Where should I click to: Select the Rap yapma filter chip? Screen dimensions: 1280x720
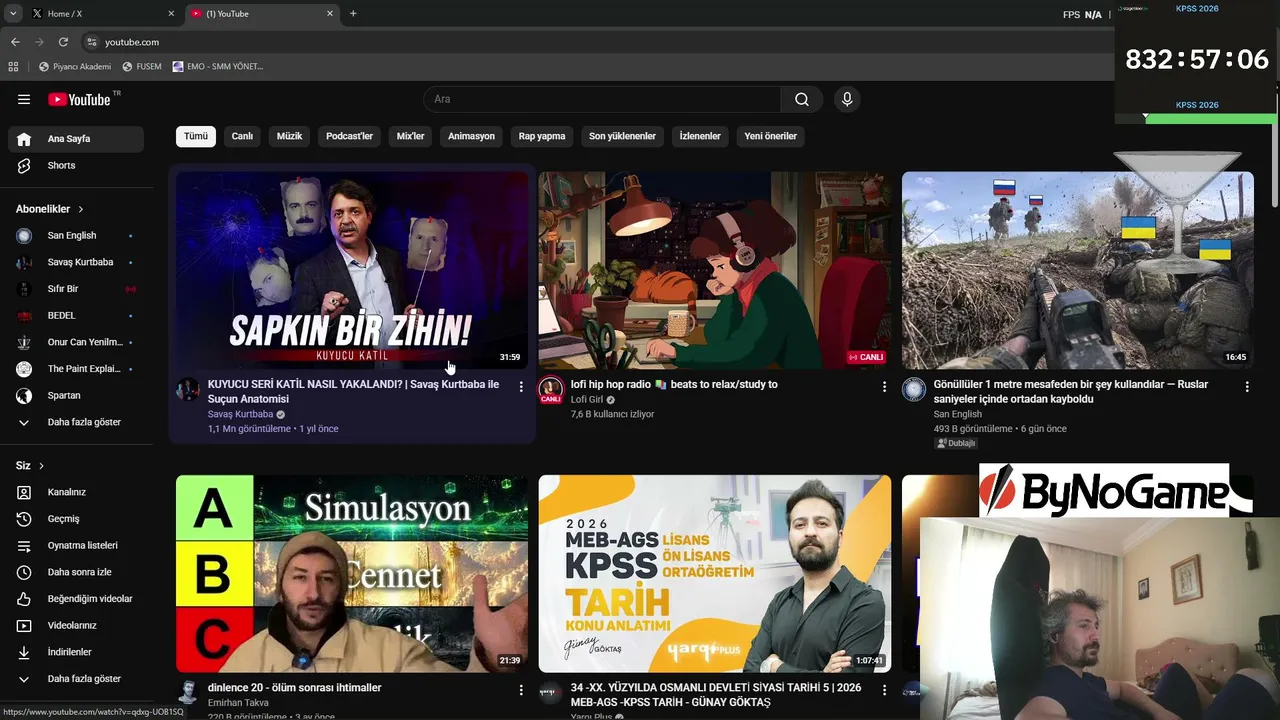tap(542, 136)
